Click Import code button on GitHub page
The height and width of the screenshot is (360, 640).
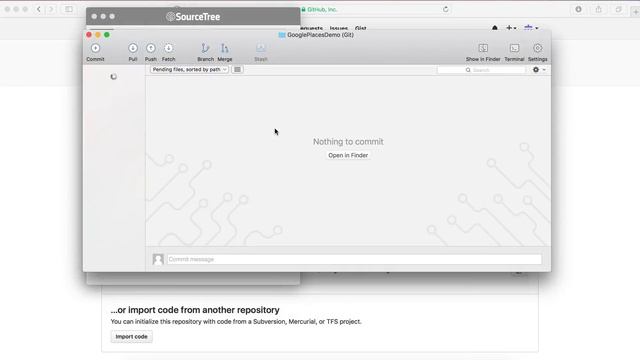click(x=131, y=337)
